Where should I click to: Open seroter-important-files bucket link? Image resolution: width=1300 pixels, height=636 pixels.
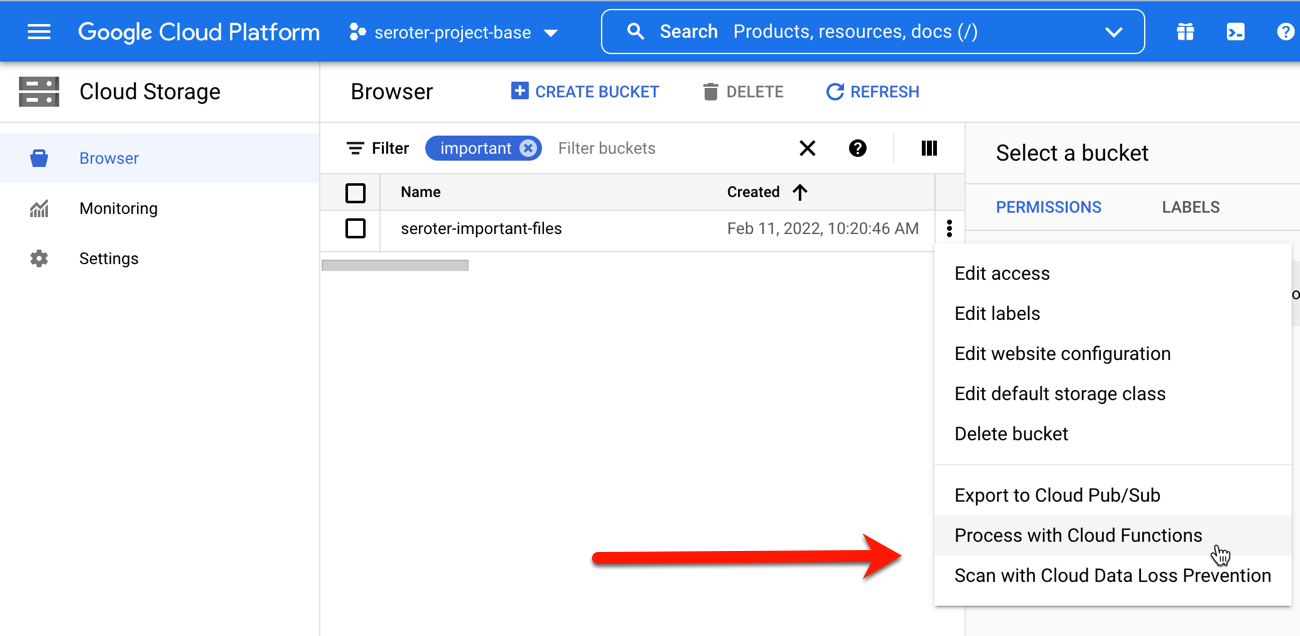click(x=481, y=229)
